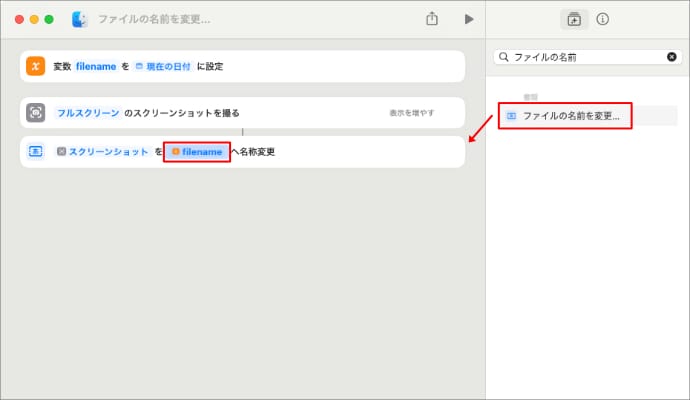This screenshot has width=690, height=400.
Task: Select the rename file action icon
Action: click(35, 152)
